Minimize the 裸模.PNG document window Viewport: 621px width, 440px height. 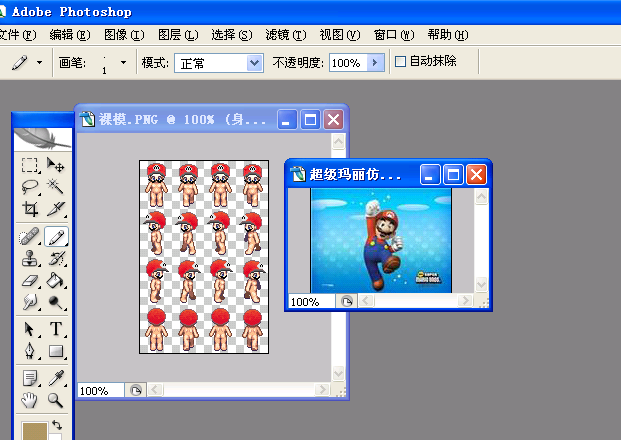[x=286, y=119]
